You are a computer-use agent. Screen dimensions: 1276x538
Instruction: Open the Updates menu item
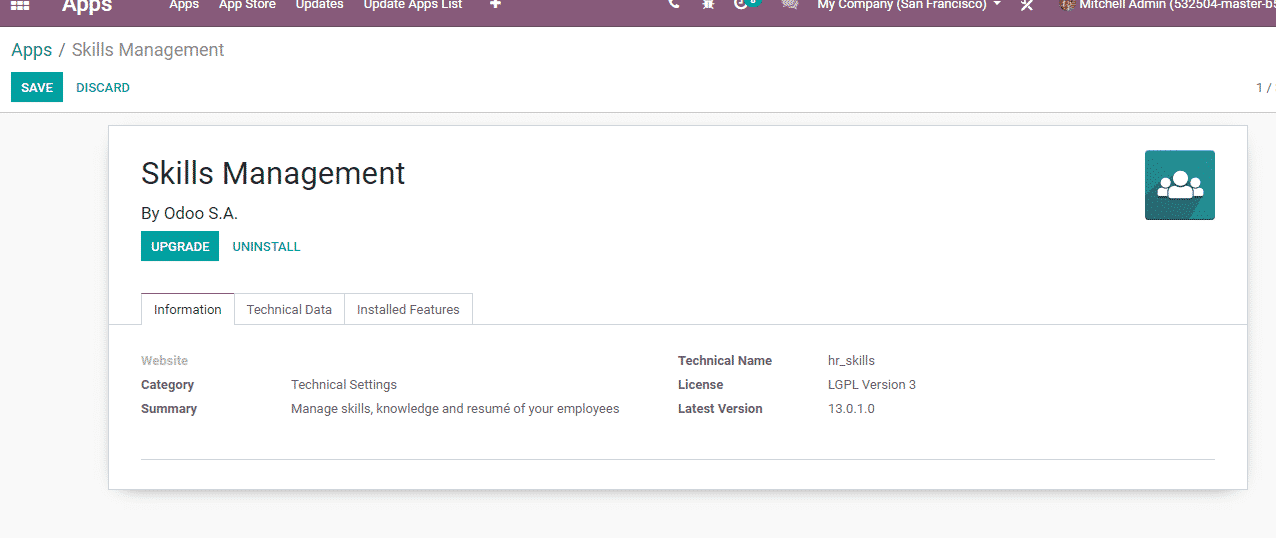tap(319, 5)
